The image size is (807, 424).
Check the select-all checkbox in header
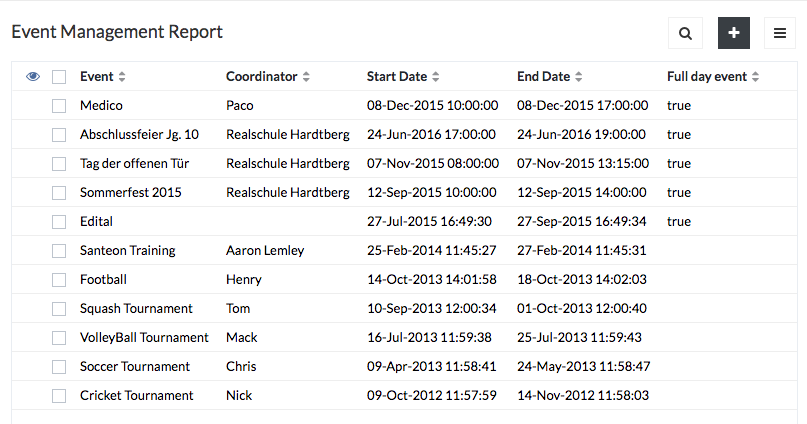click(59, 77)
